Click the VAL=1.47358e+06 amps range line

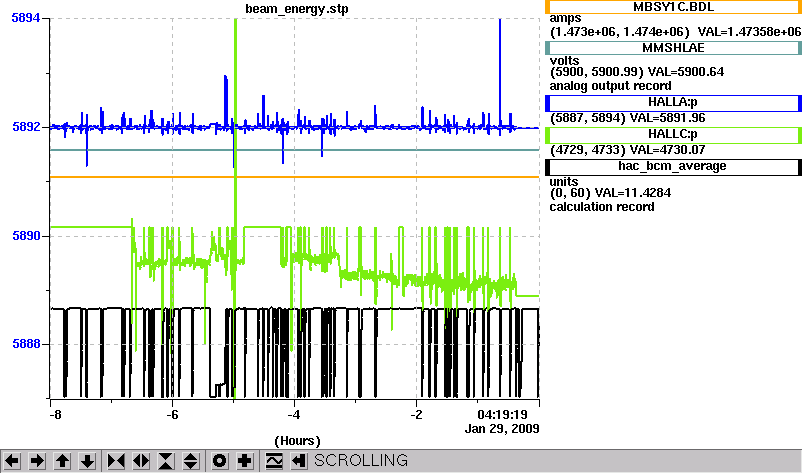pyautogui.click(x=676, y=32)
